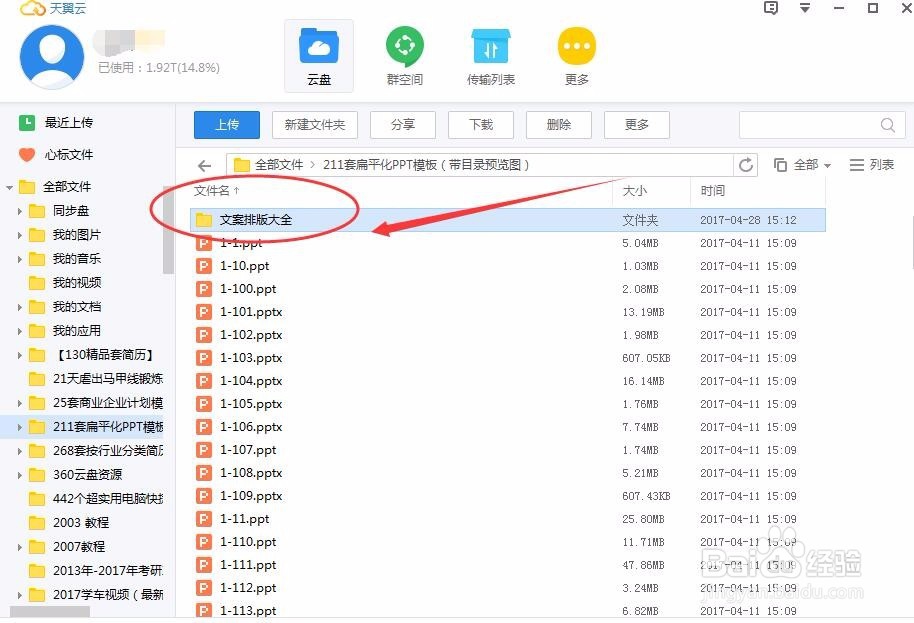Image resolution: width=914 pixels, height=623 pixels.
Task: Create a folder with 新建文件夹
Action: (x=314, y=124)
